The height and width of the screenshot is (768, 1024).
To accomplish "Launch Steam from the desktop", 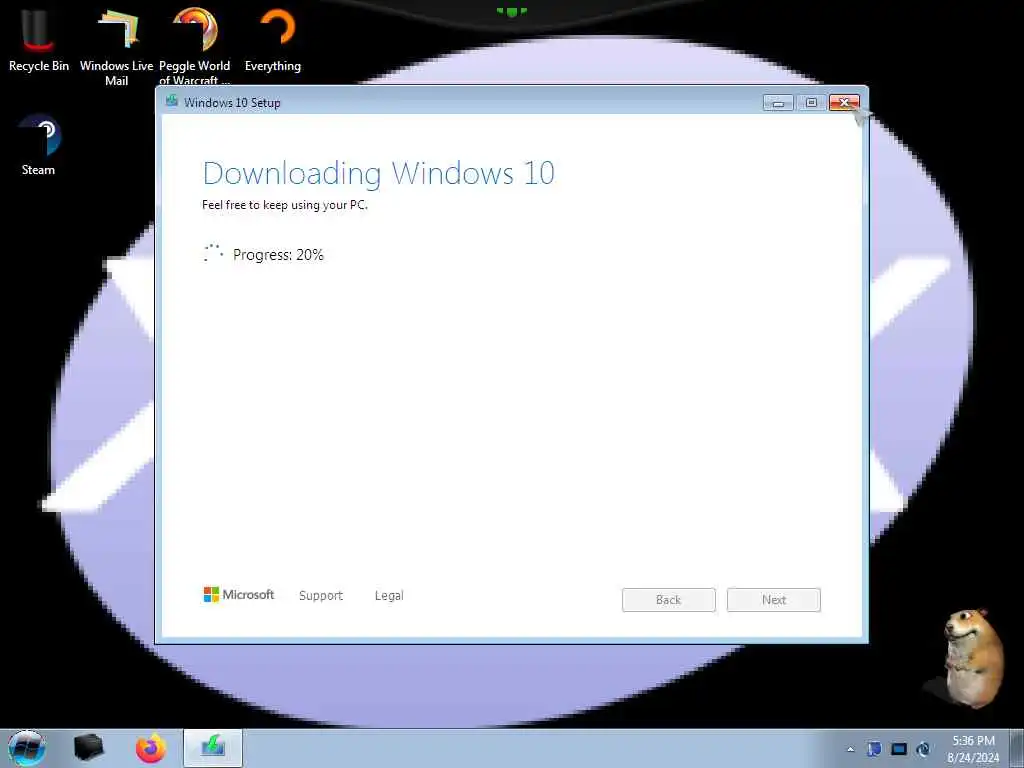I will tap(39, 145).
